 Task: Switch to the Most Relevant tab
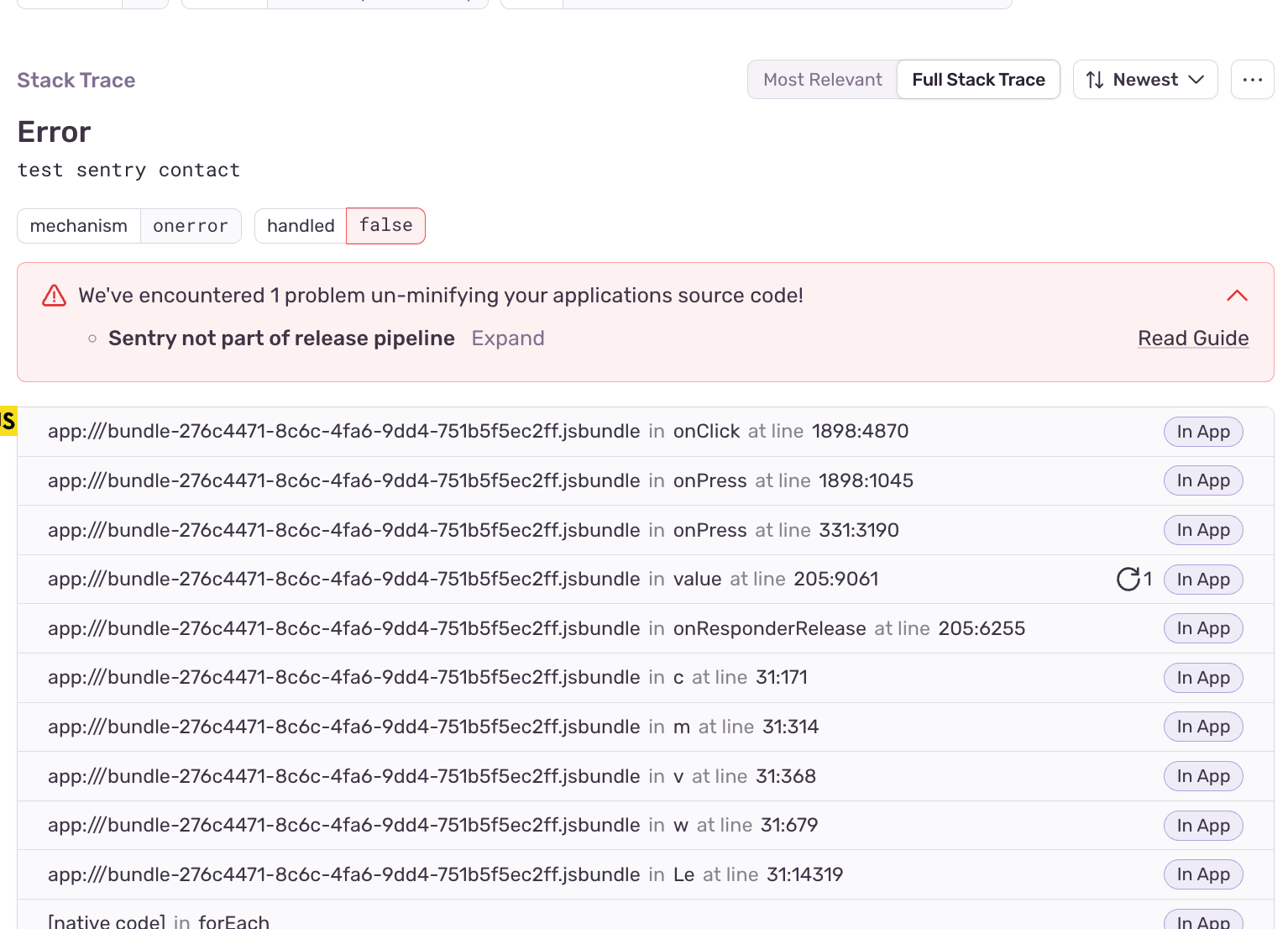click(822, 79)
